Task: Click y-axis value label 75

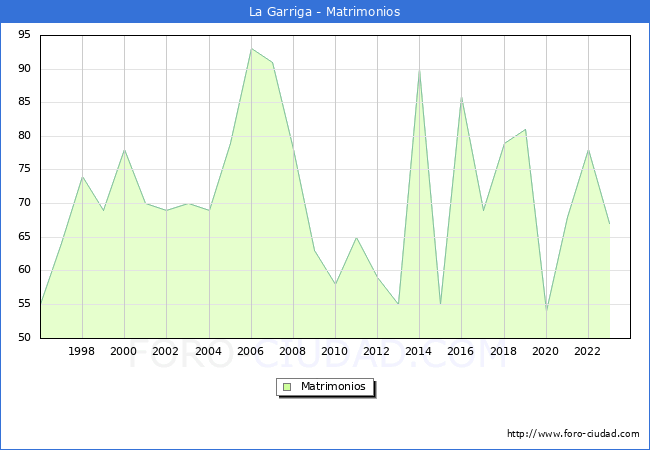Action: 24,169
